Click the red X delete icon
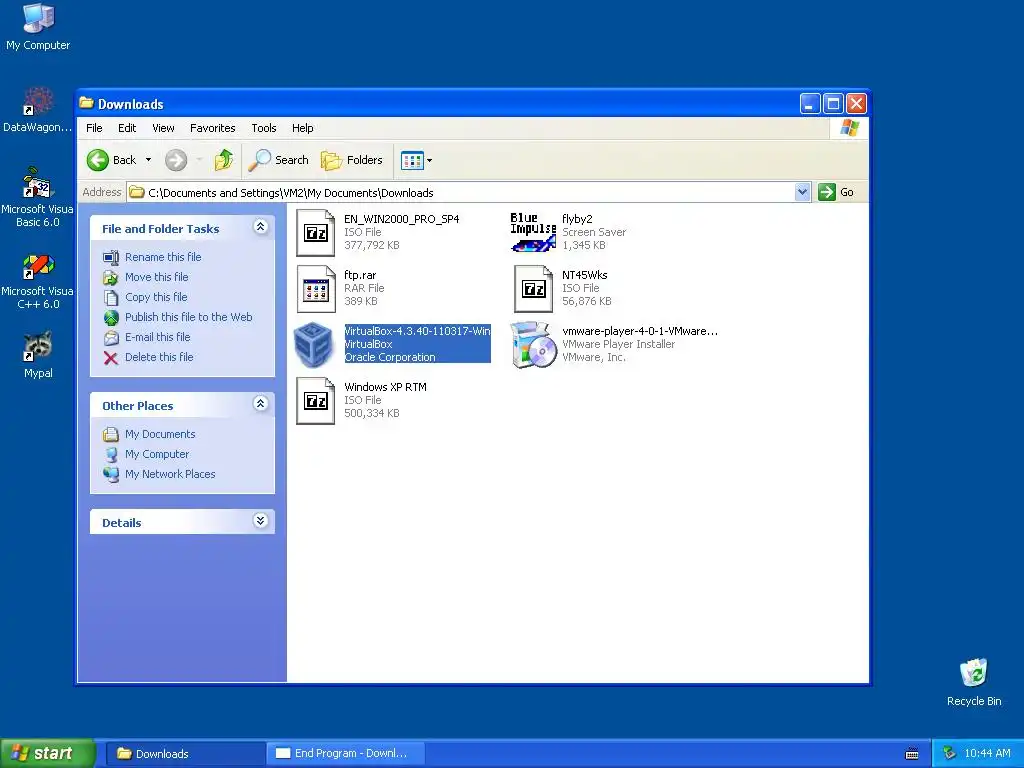 tap(111, 358)
